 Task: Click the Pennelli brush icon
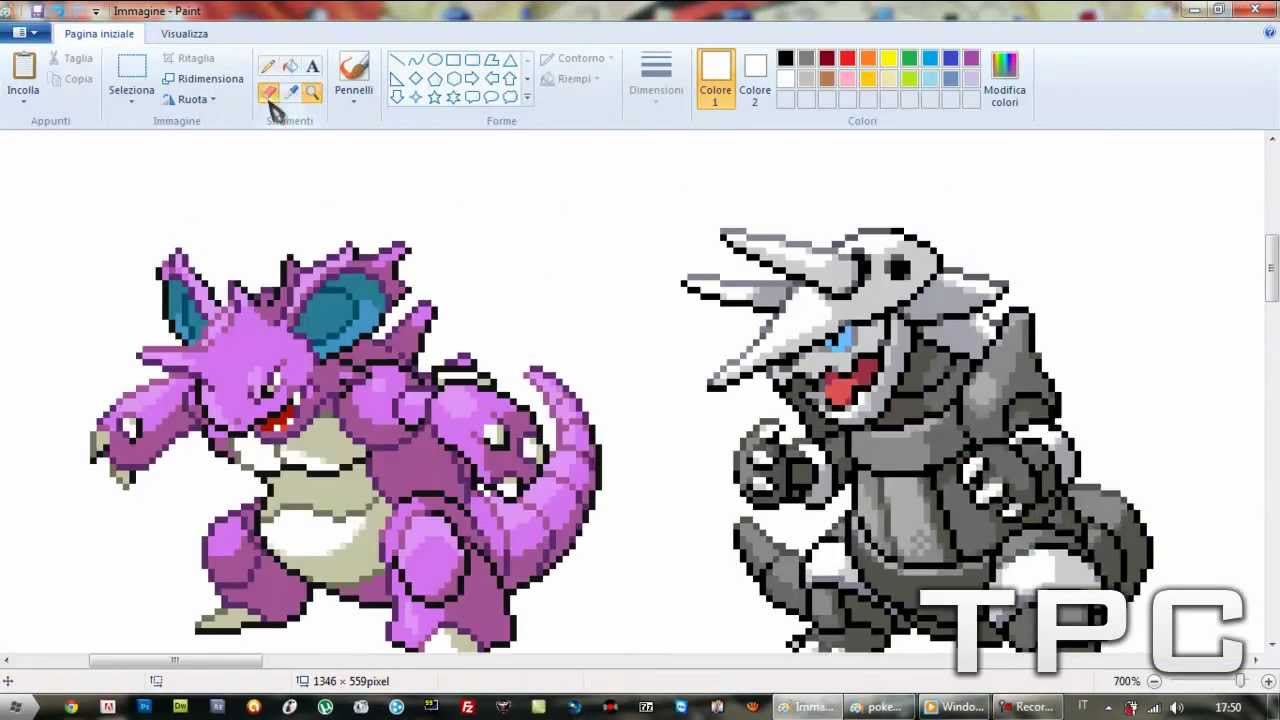click(x=354, y=66)
